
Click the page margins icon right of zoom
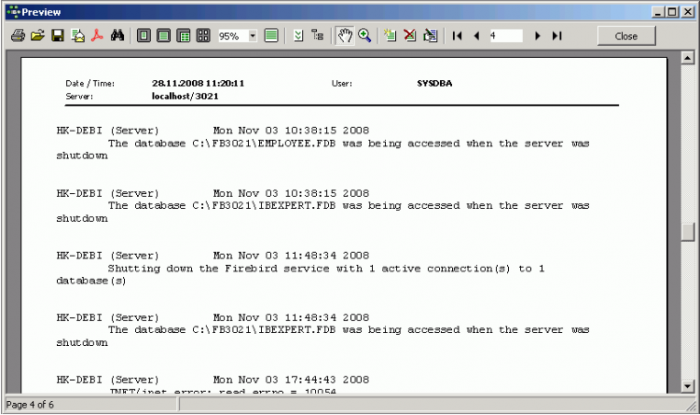point(271,36)
